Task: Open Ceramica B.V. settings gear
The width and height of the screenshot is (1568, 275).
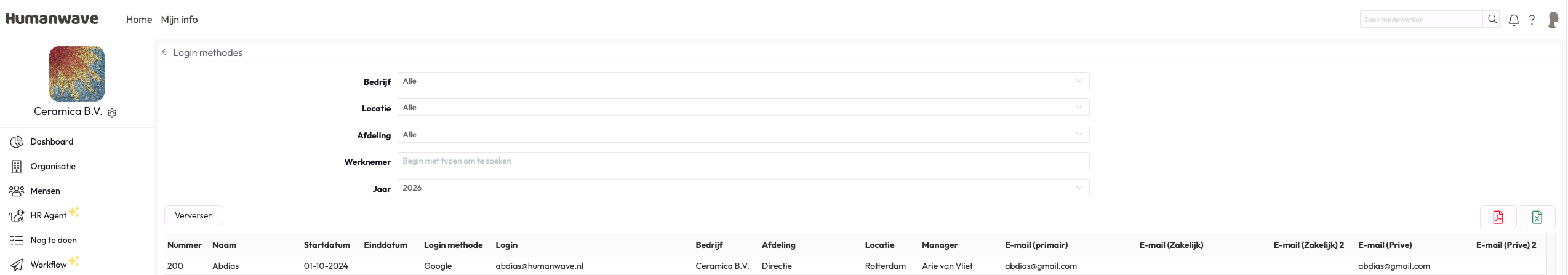Action: (112, 113)
